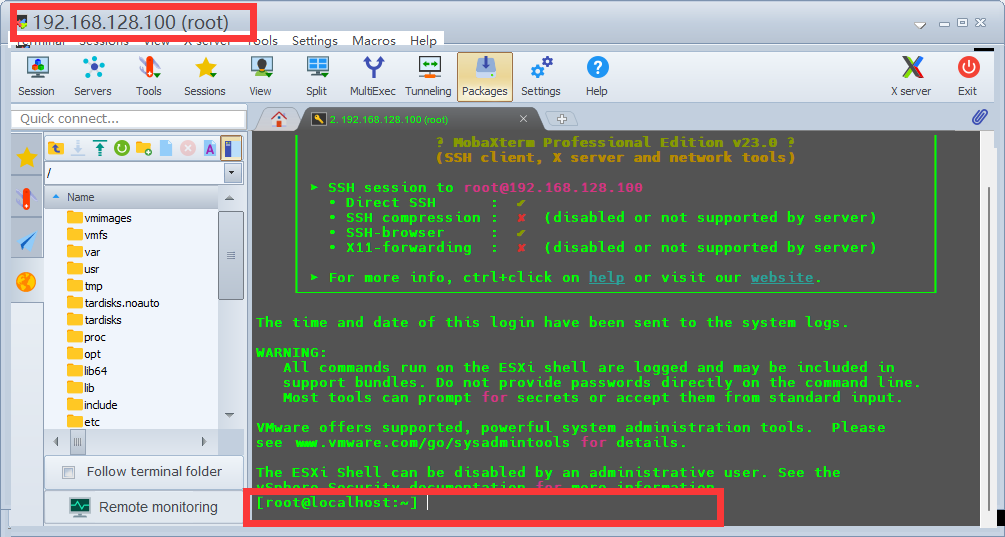Open the Settings menu
This screenshot has height=537, width=1005.
[x=315, y=40]
